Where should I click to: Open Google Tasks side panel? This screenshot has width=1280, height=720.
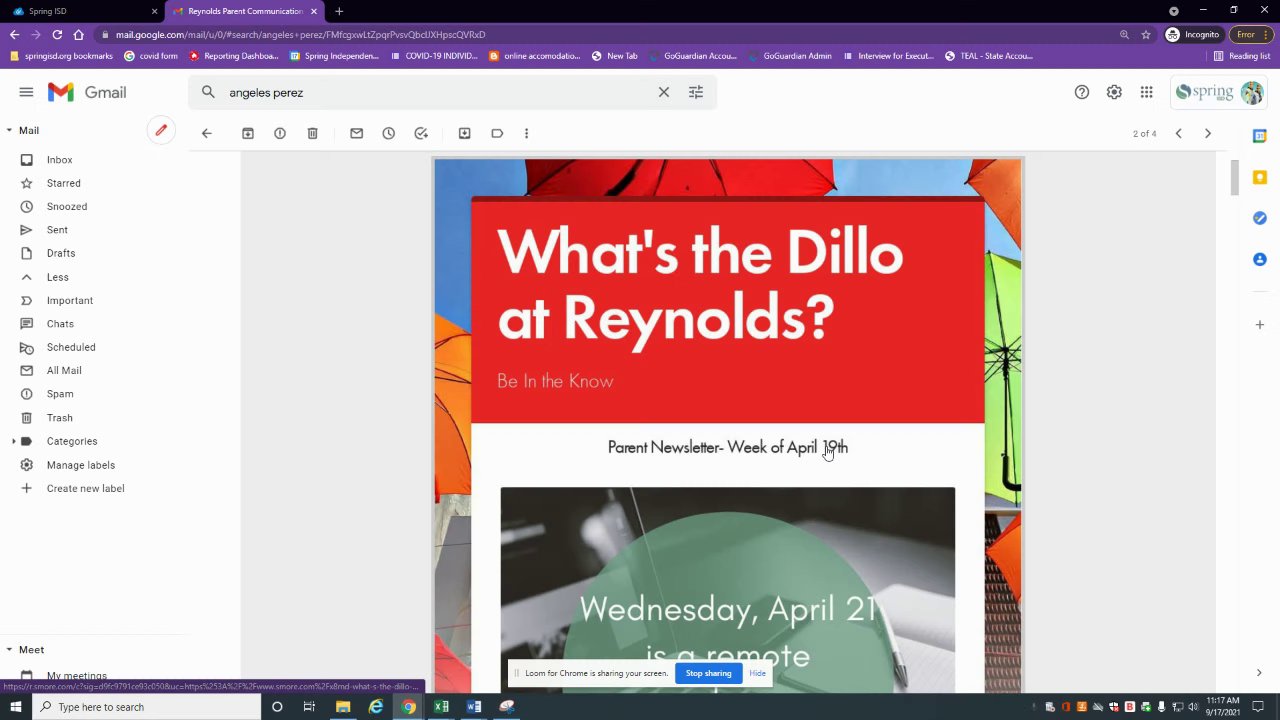1260,218
